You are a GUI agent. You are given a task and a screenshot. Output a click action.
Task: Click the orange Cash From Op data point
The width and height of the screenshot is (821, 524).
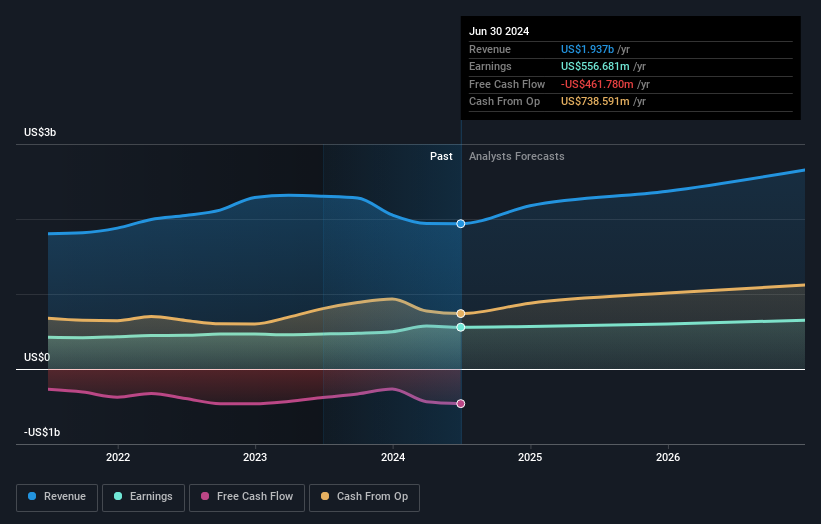[461, 314]
